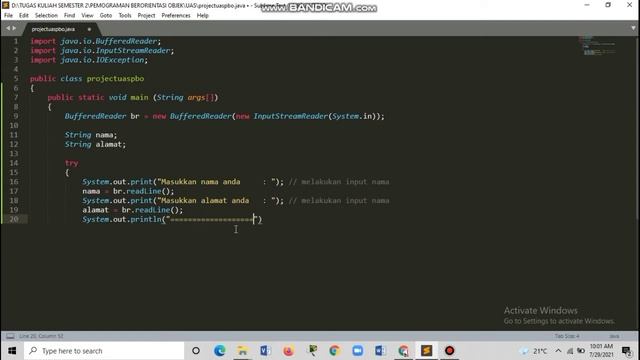Open the Project menu
Screen dimensions: 640x360
(146, 16)
